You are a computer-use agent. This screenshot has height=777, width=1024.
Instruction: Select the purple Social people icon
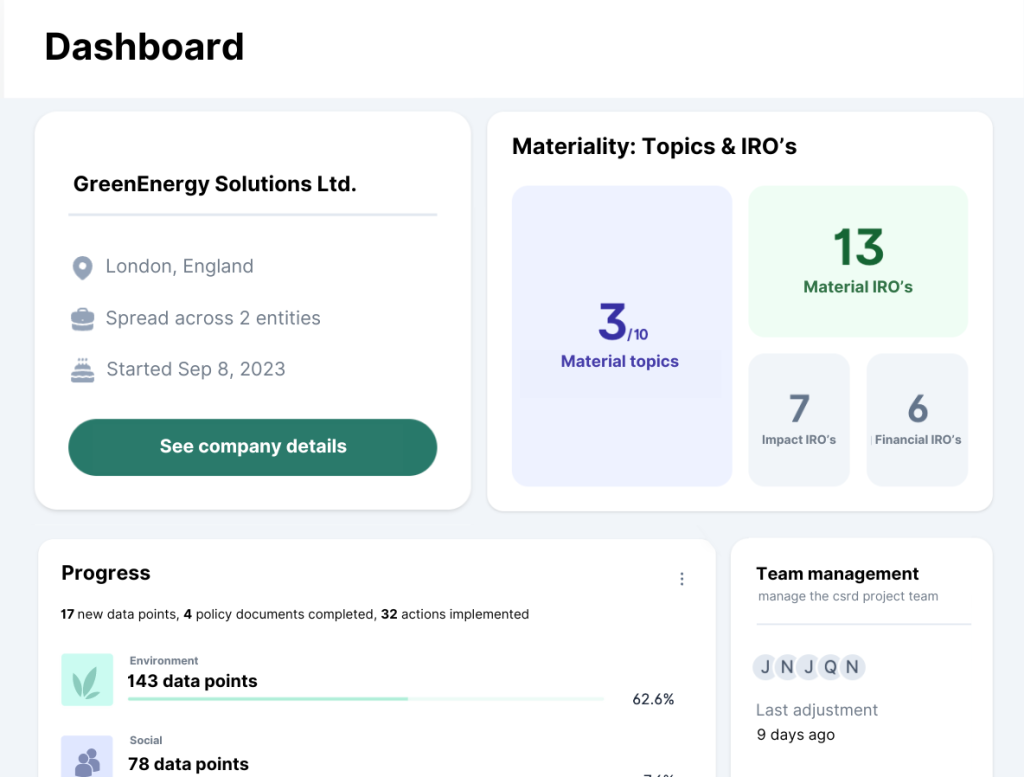[87, 758]
